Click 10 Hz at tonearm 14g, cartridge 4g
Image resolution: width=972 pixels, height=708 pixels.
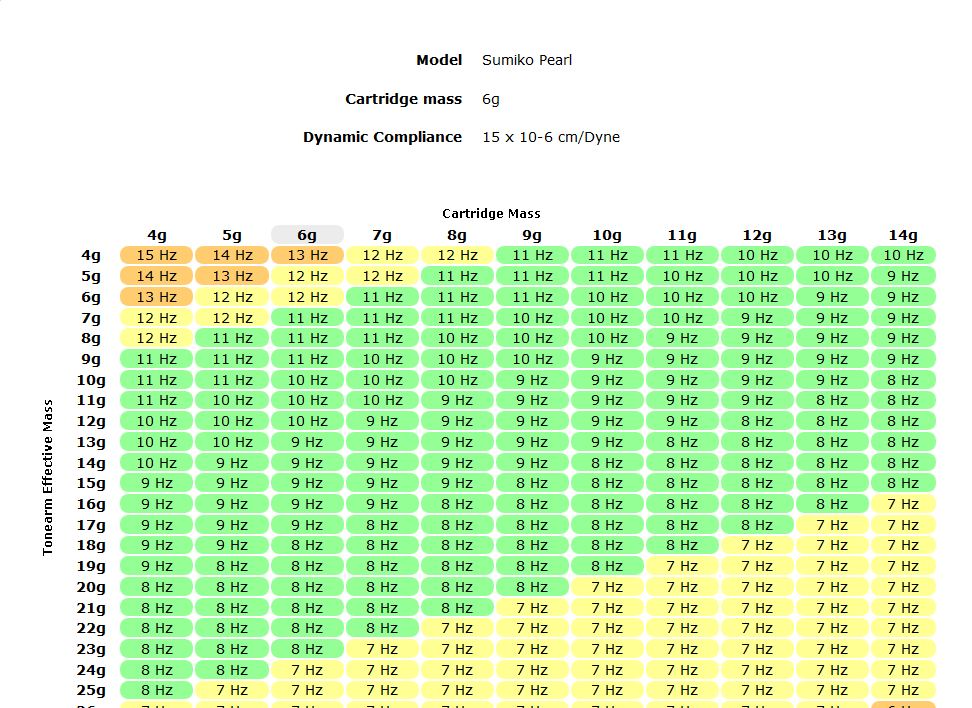157,463
